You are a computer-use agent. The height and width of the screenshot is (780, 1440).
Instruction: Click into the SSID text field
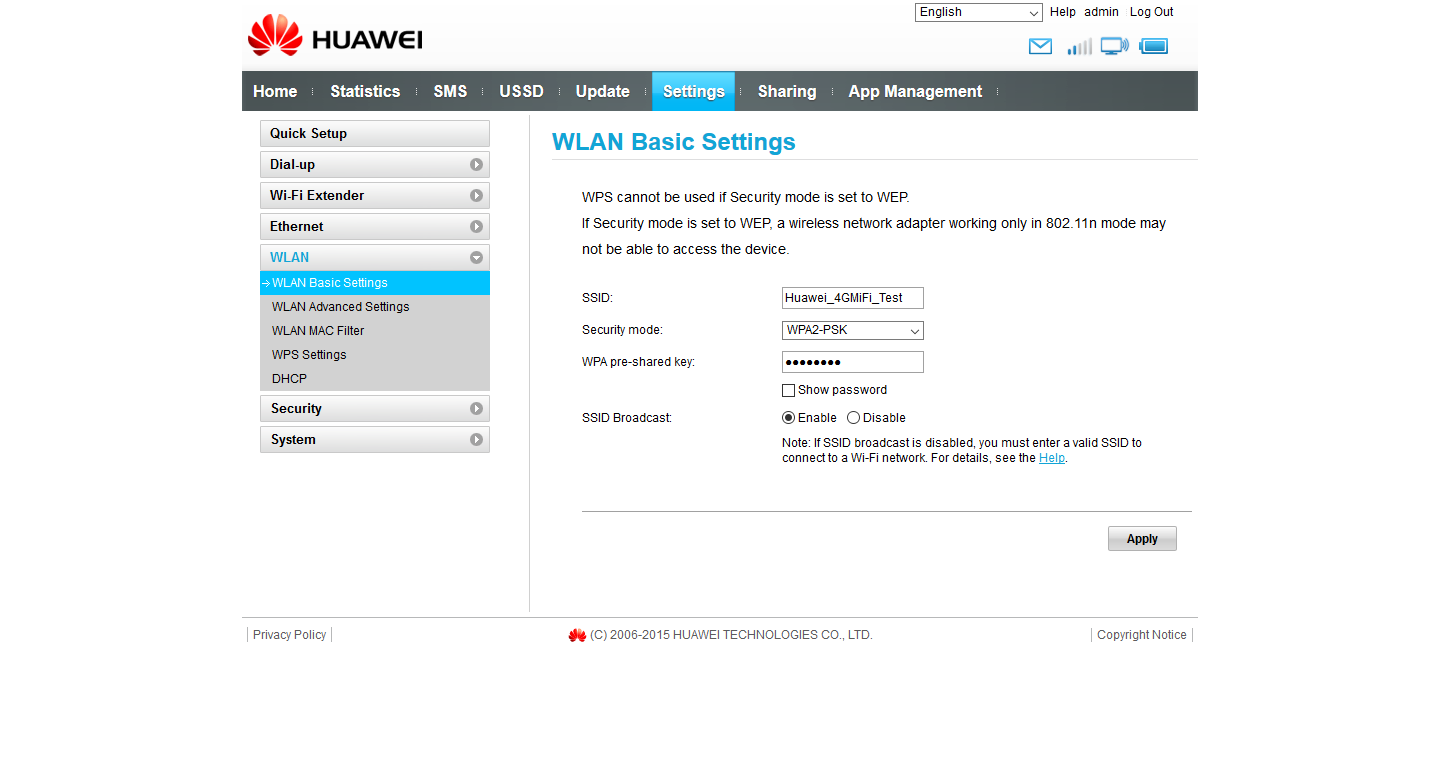(852, 298)
